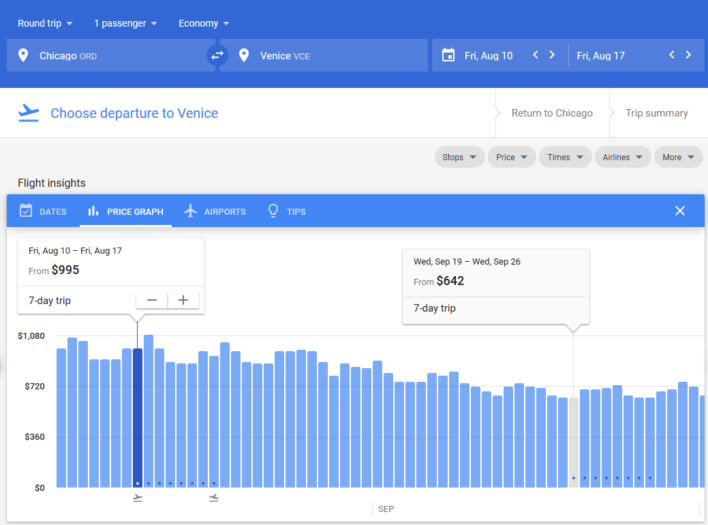
Task: Open the Economy class dropdown
Action: pyautogui.click(x=203, y=23)
